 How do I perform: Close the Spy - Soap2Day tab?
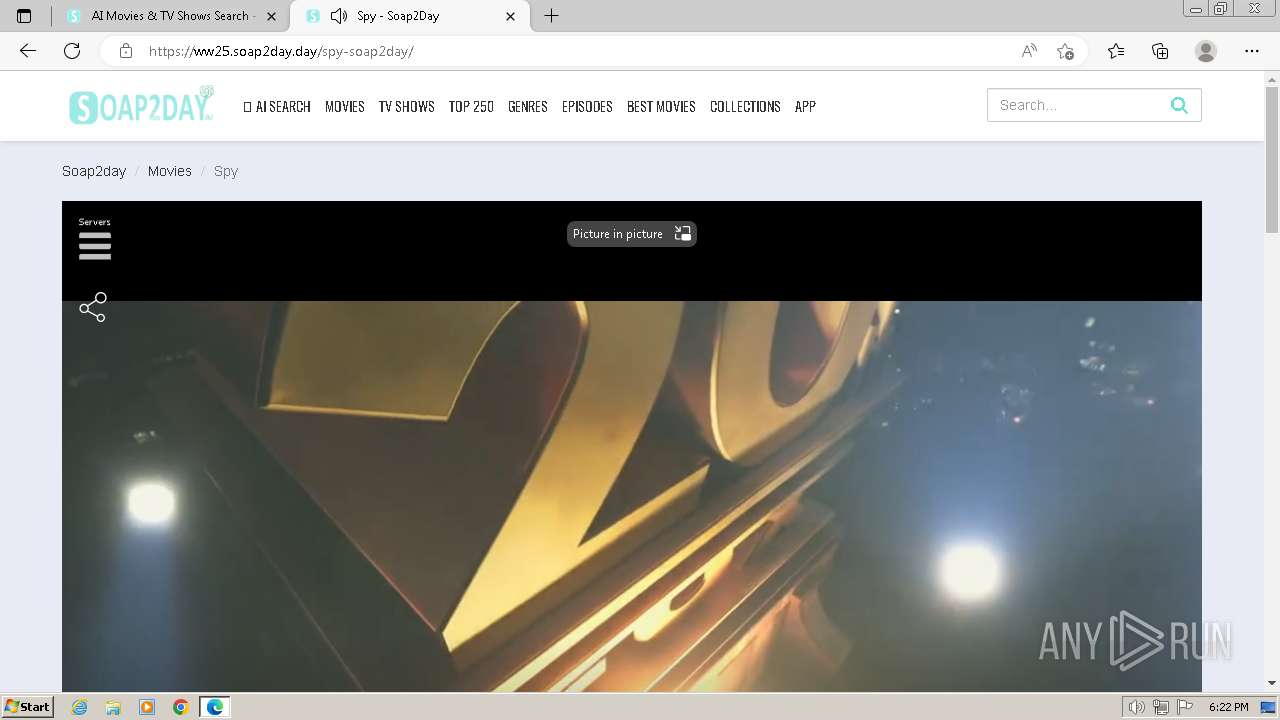511,16
